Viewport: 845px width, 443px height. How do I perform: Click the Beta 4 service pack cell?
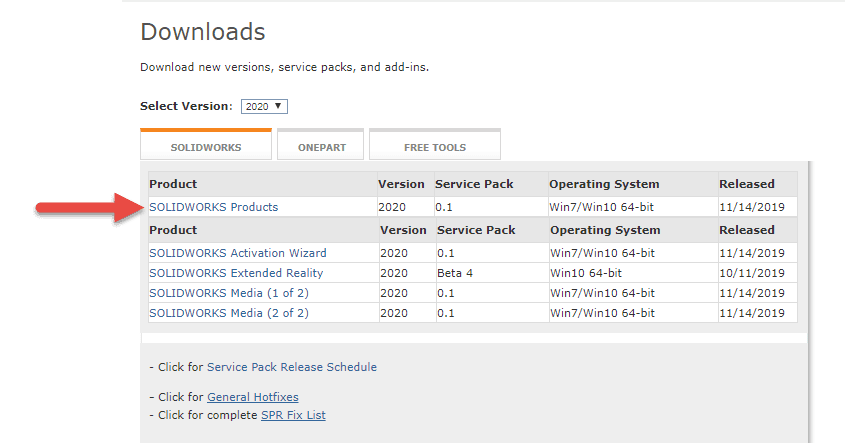tap(455, 273)
